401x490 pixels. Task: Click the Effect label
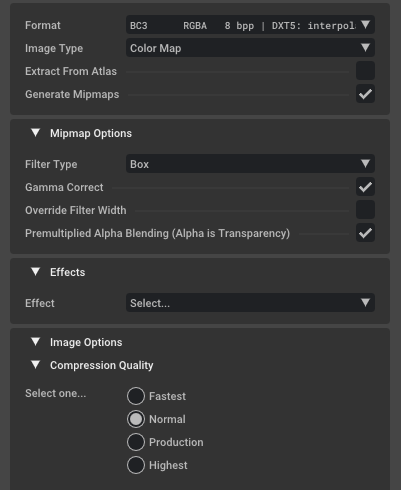coord(40,303)
